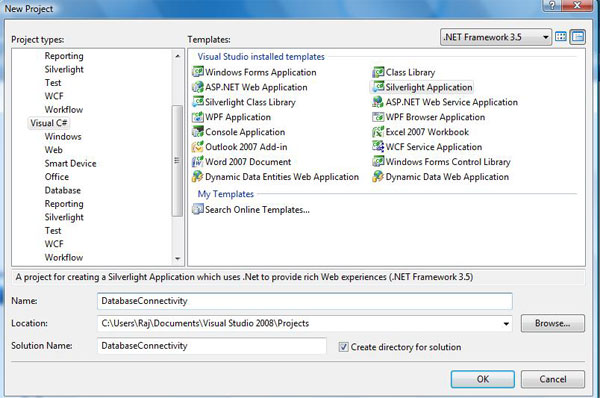Click the Name input field
The height and width of the screenshot is (398, 600).
point(305,301)
